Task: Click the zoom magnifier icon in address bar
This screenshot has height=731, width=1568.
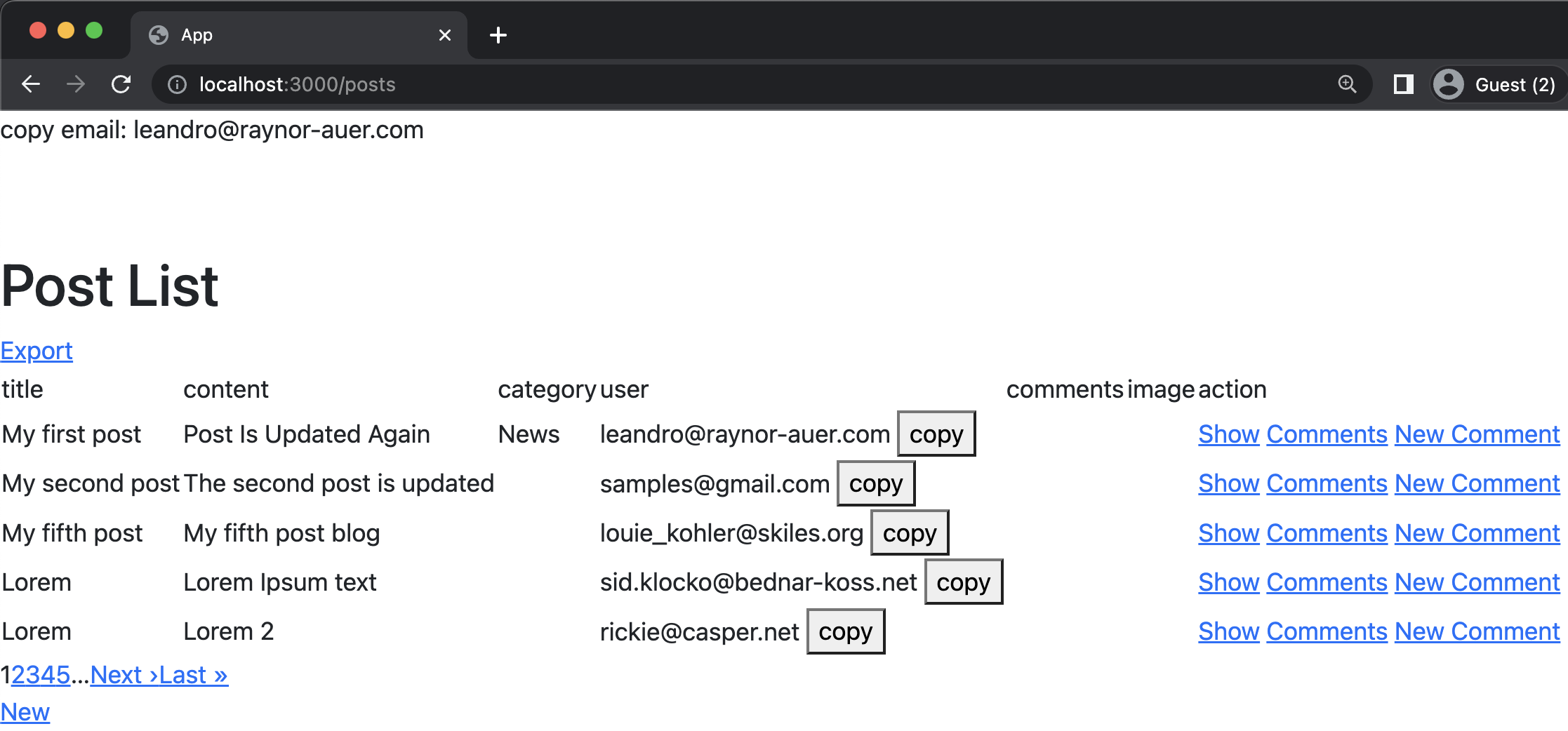Action: tap(1347, 85)
